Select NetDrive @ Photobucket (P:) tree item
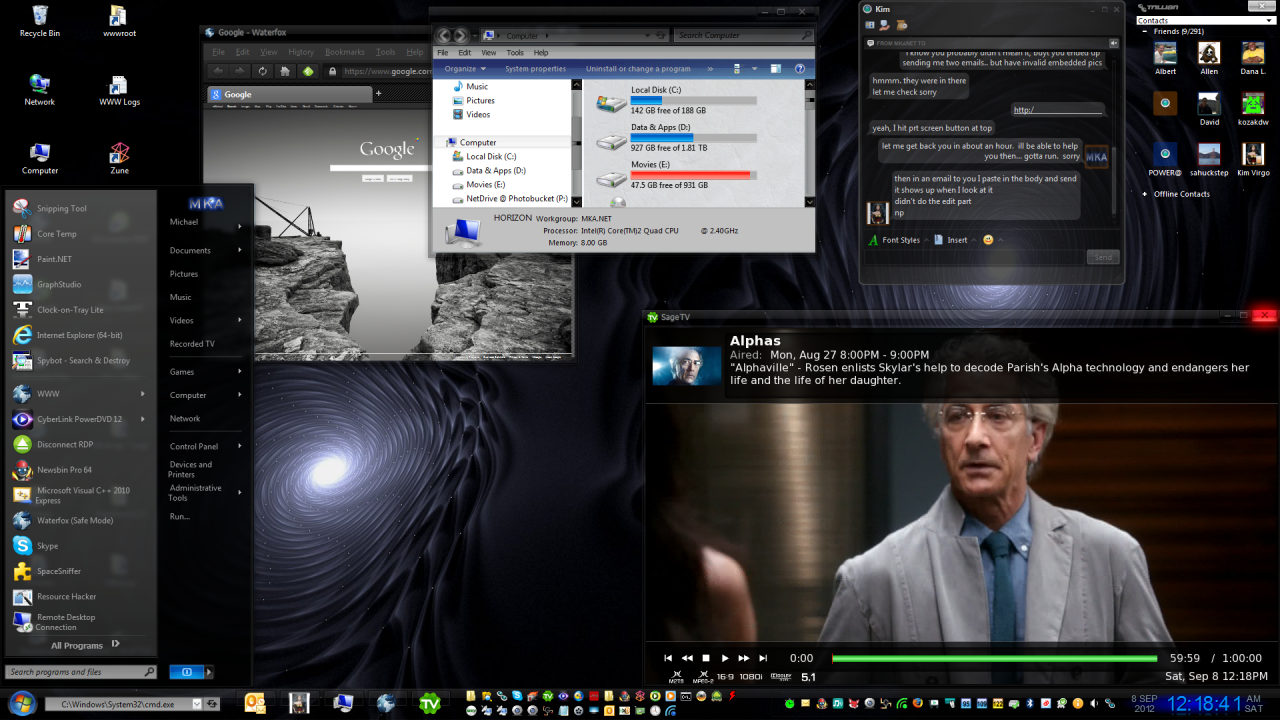The image size is (1280, 720). tap(509, 198)
